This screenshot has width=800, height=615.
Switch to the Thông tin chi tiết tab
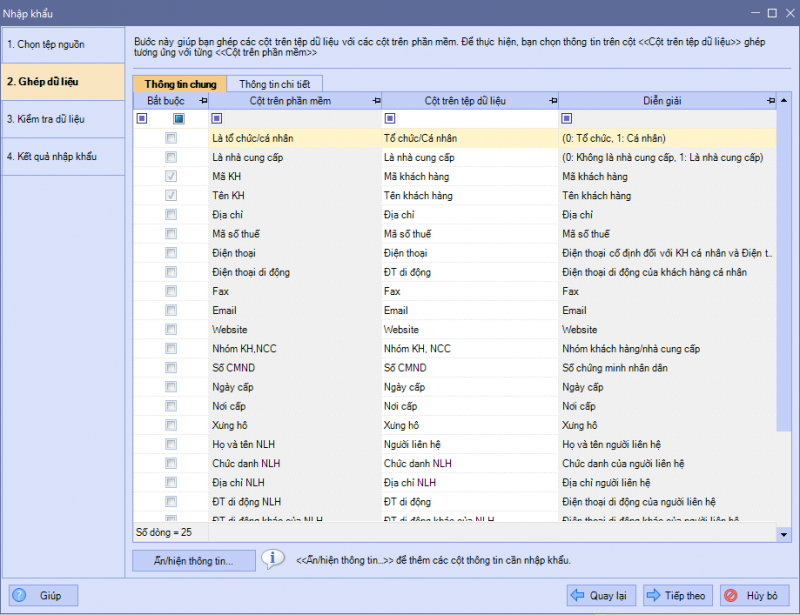(274, 84)
